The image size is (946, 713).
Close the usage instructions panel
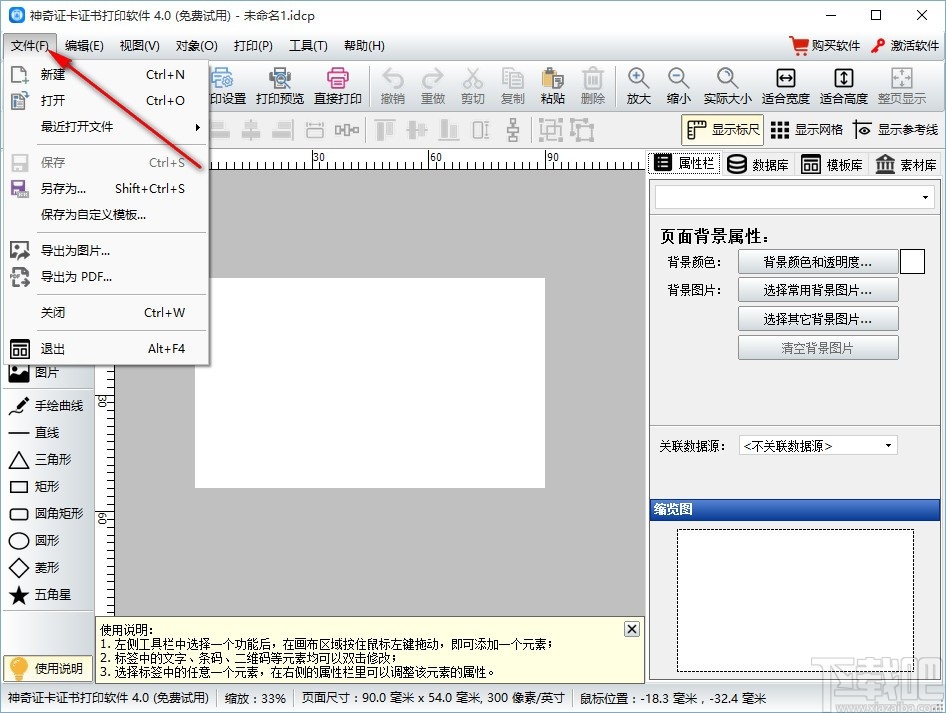click(631, 629)
